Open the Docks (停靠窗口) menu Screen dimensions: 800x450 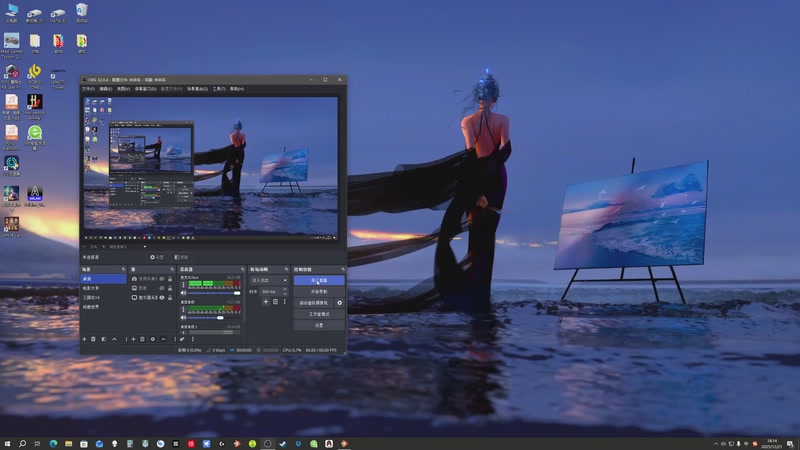[x=145, y=89]
